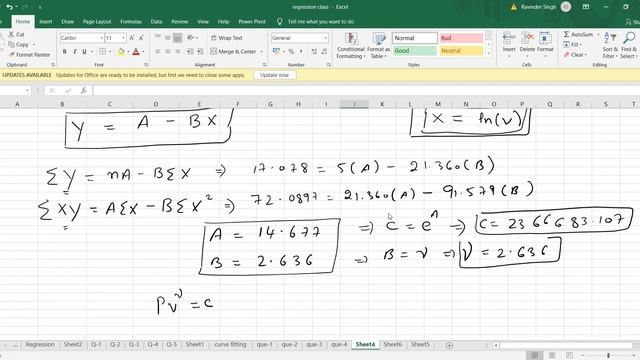Undo the last action
This screenshot has width=640, height=360.
coord(9,7)
